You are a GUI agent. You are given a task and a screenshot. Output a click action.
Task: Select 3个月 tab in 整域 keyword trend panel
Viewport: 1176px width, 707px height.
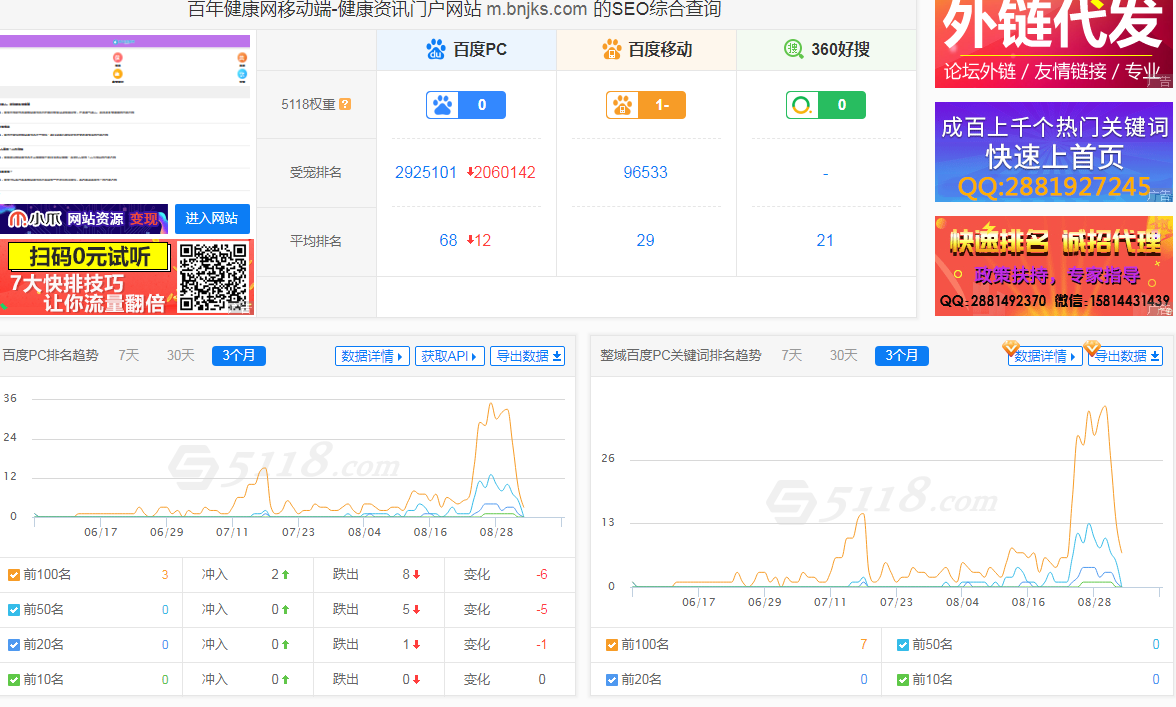click(x=902, y=355)
